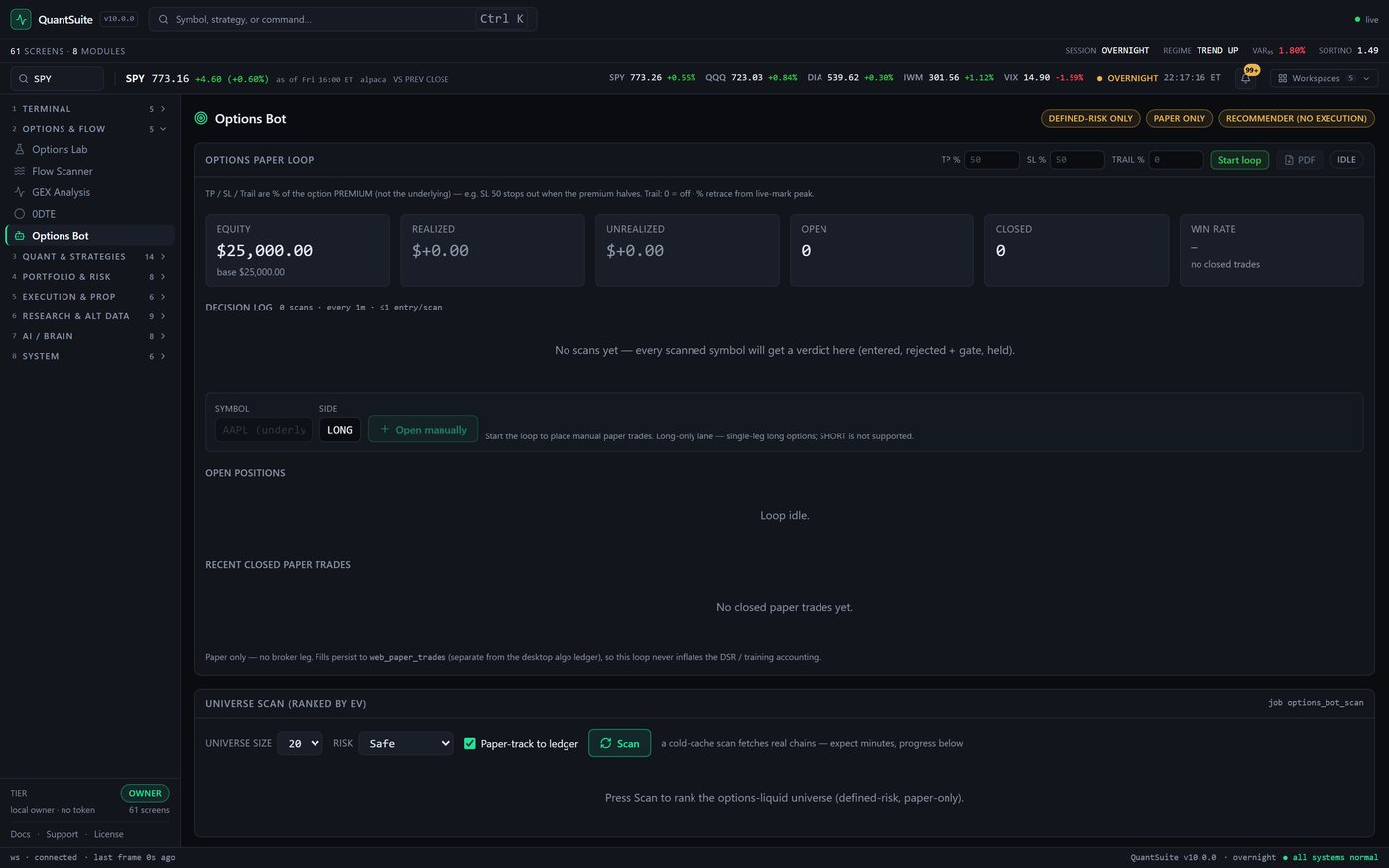Expand the System section

pos(89,356)
